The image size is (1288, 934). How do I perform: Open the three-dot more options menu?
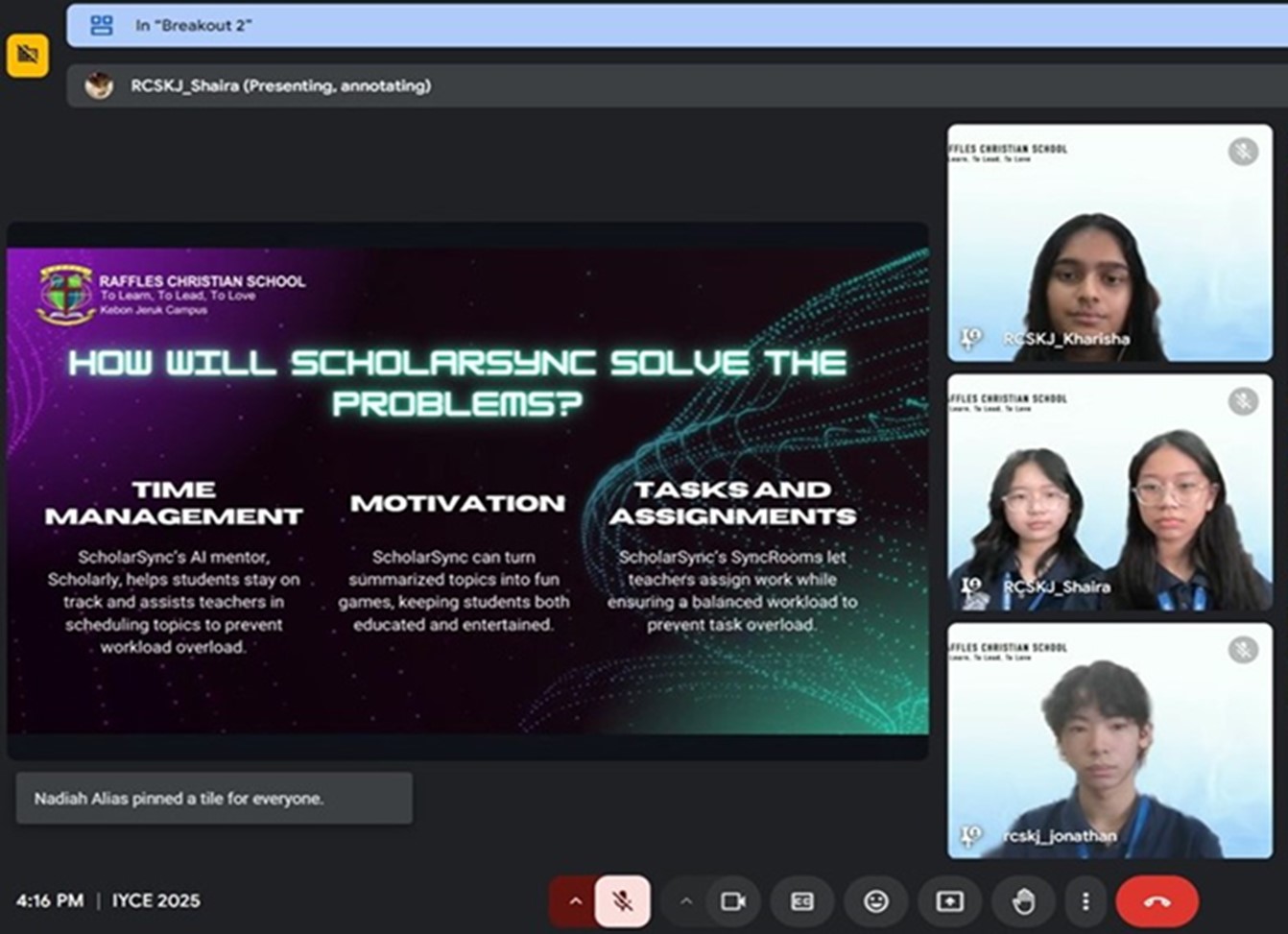point(1085,901)
